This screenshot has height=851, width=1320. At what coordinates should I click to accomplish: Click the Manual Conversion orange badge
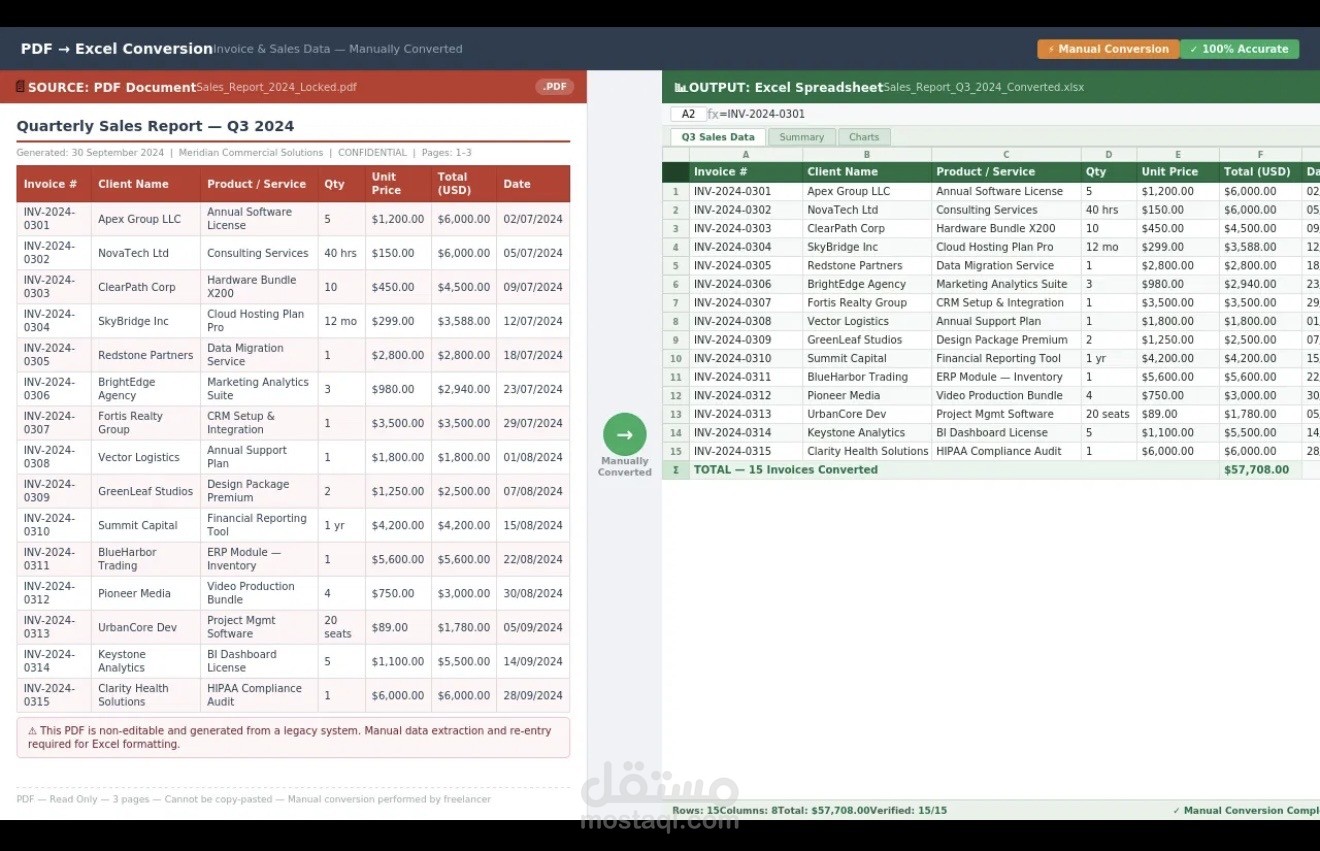(x=1108, y=49)
